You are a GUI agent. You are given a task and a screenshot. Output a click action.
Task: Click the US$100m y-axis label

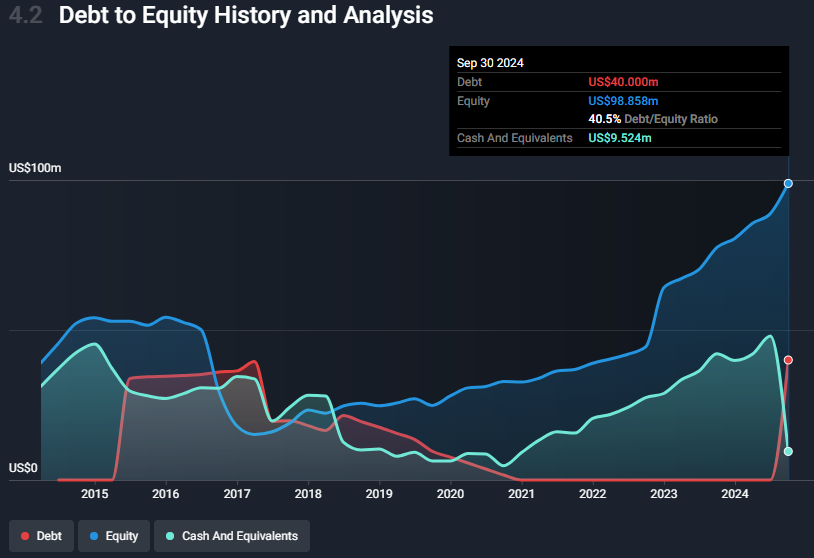pos(35,168)
